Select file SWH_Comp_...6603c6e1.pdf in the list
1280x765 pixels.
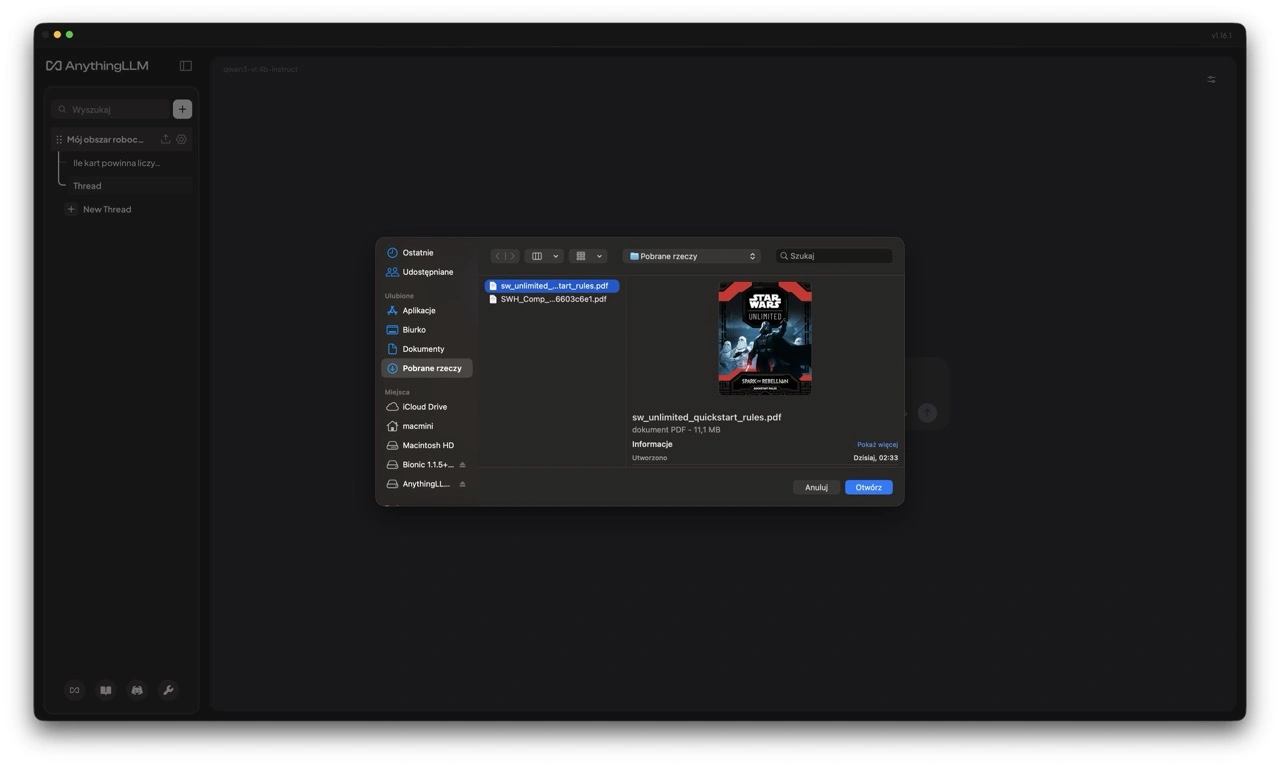552,299
